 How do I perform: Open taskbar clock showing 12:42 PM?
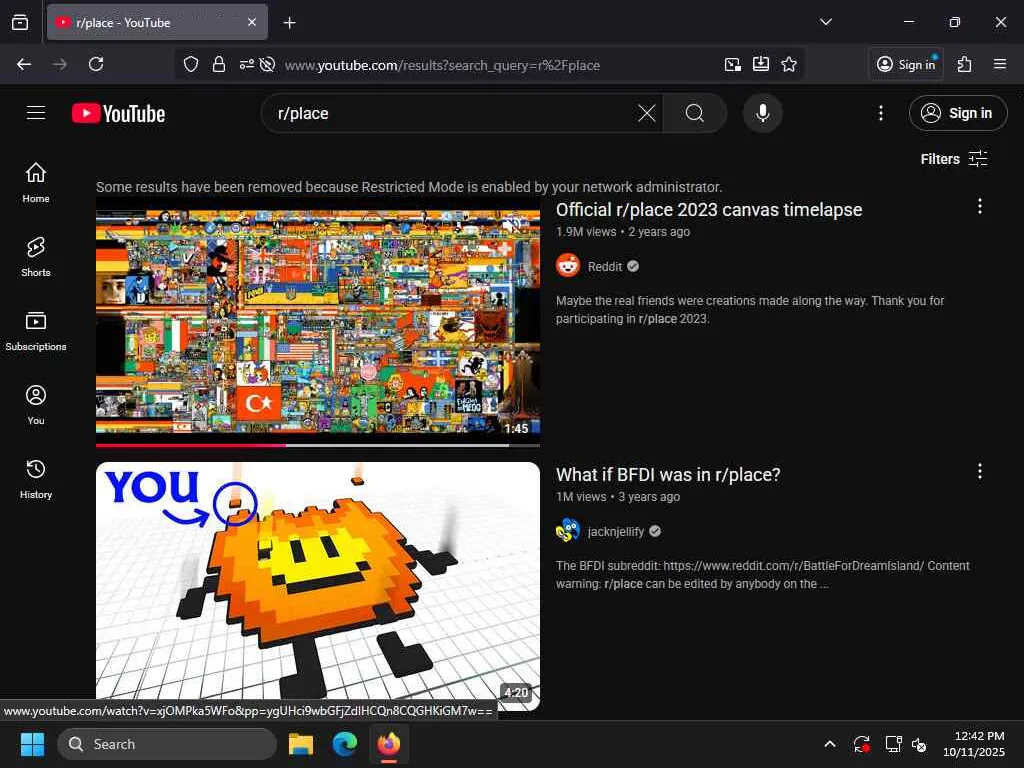pyautogui.click(x=974, y=744)
